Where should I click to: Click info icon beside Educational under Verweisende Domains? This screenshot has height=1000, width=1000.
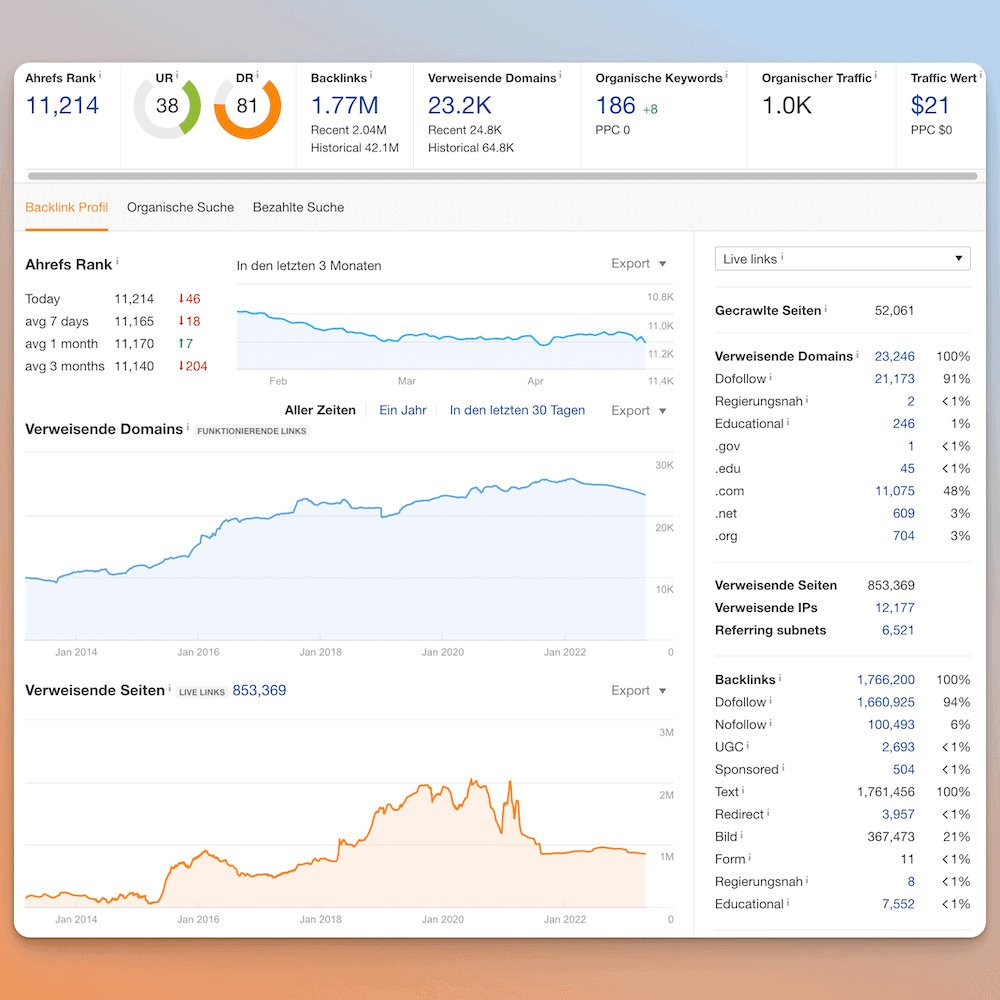[788, 421]
